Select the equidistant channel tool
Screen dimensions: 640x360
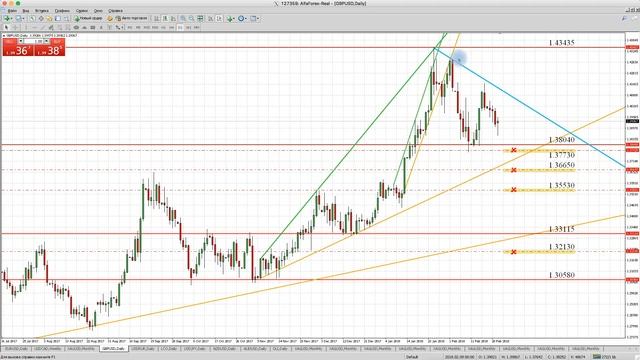pyautogui.click(x=51, y=27)
